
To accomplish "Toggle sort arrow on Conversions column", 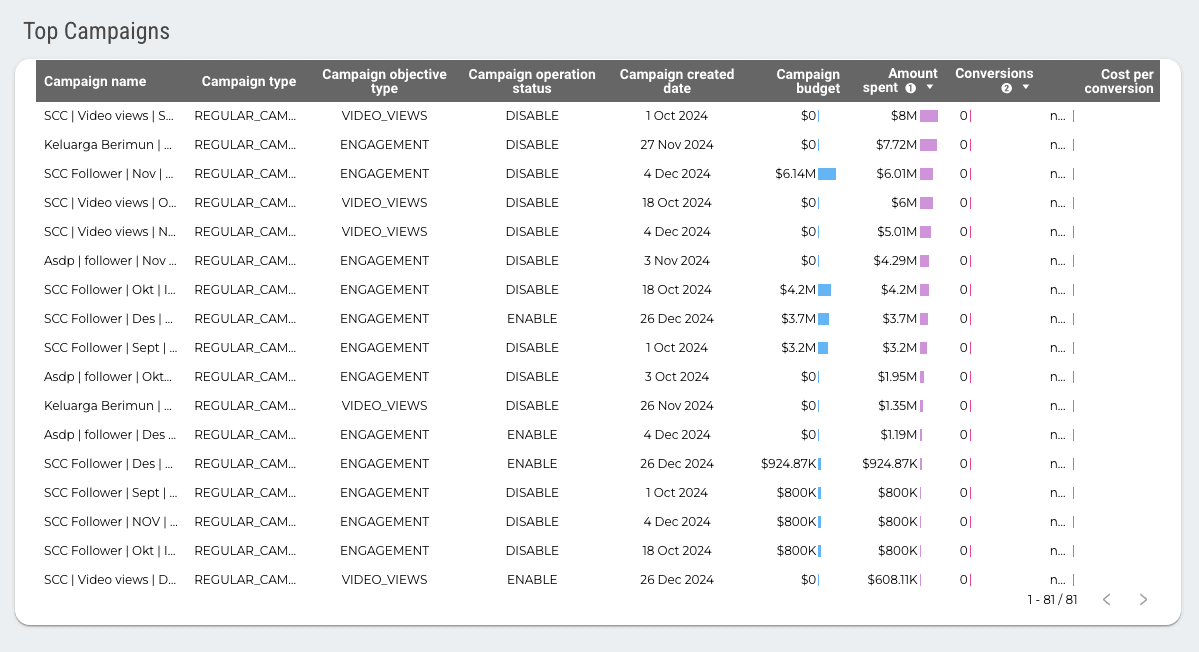I will [x=1025, y=88].
